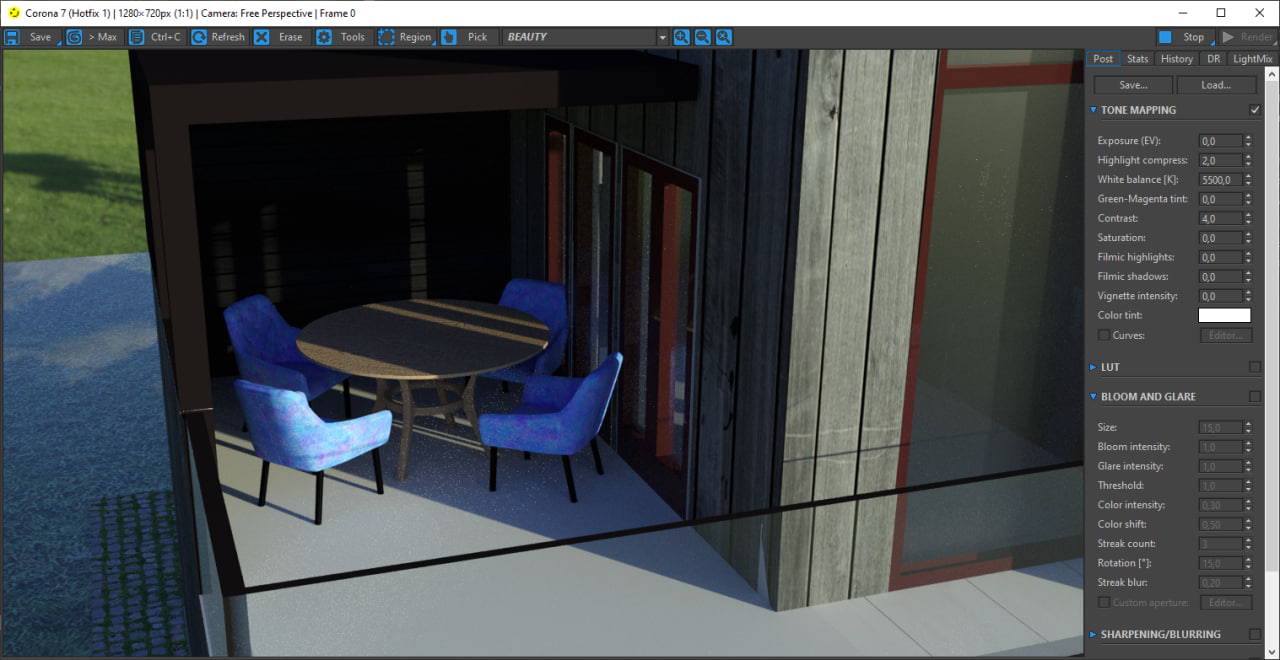Stop the current render
This screenshot has width=1280, height=660.
point(1184,37)
